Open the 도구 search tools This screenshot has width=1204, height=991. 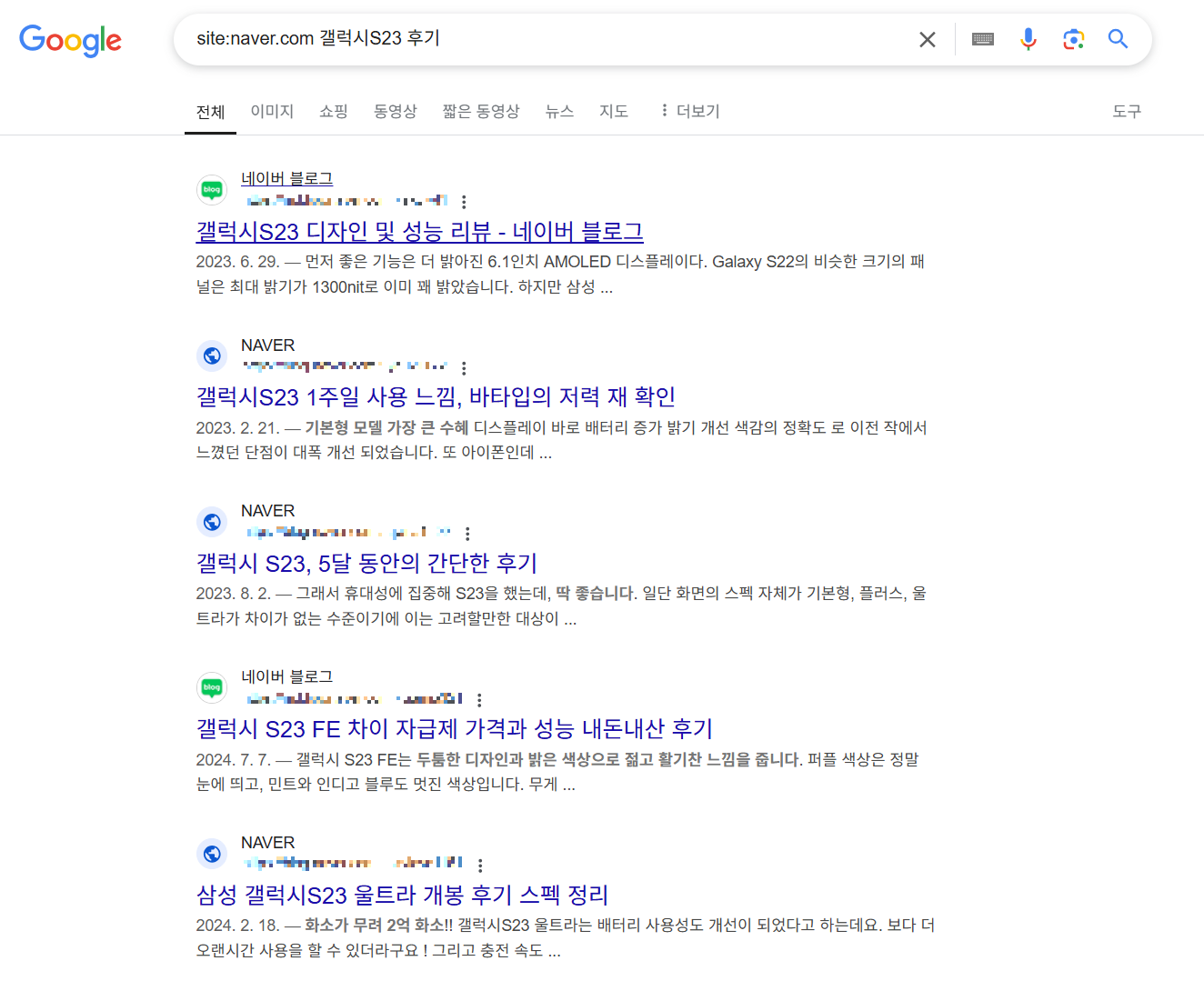click(x=1127, y=111)
